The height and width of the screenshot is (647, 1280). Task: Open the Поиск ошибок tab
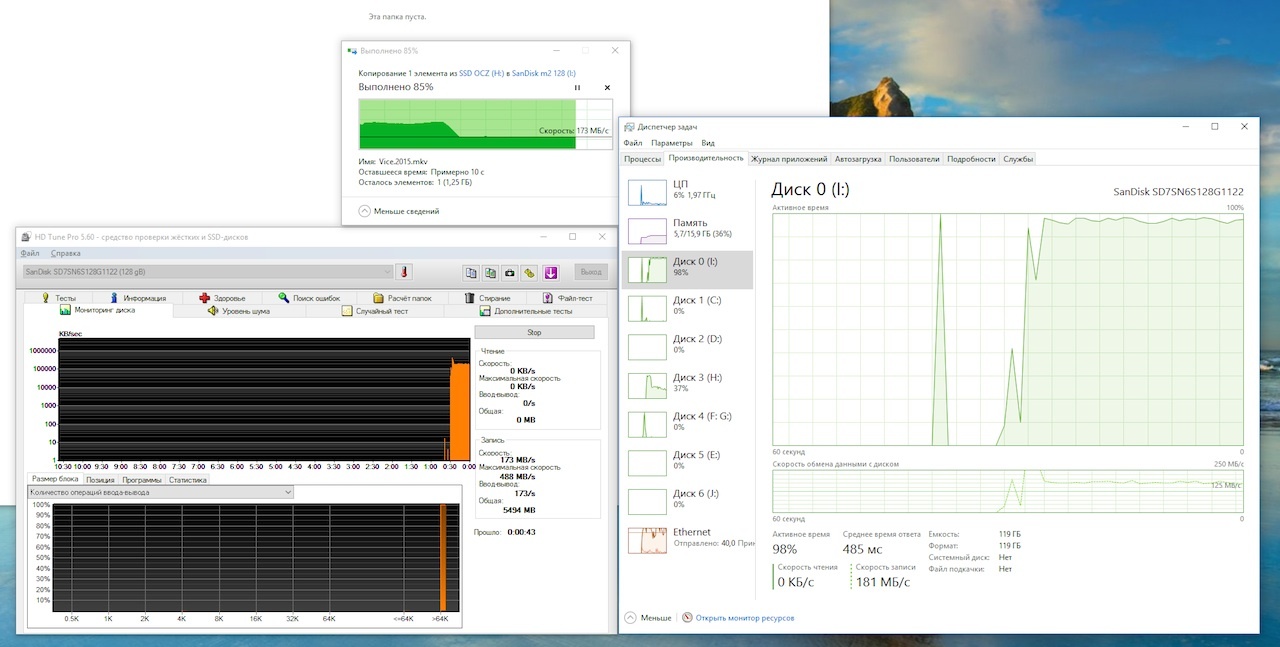[309, 298]
